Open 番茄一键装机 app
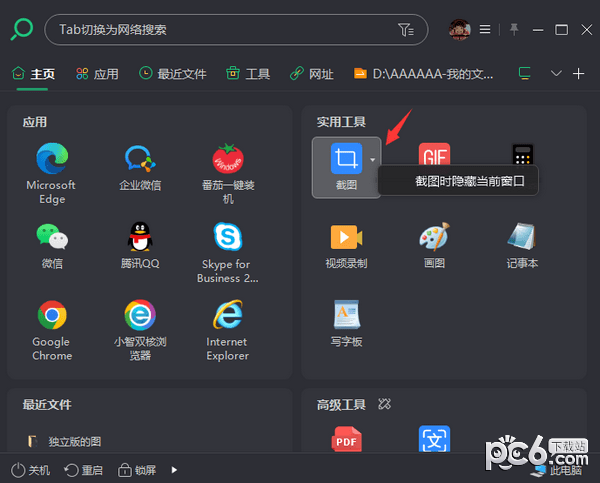This screenshot has width=600, height=483. click(x=228, y=173)
